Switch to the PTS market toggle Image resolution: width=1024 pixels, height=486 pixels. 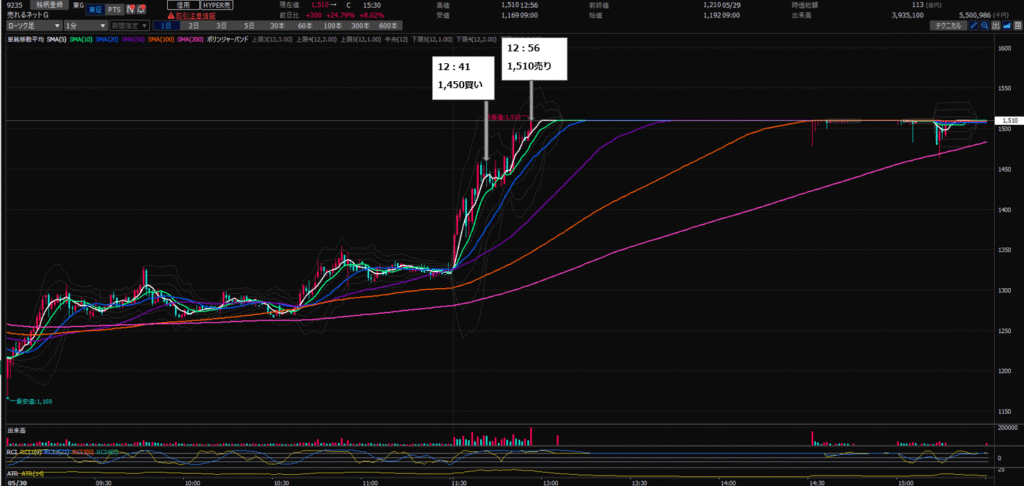pyautogui.click(x=114, y=10)
